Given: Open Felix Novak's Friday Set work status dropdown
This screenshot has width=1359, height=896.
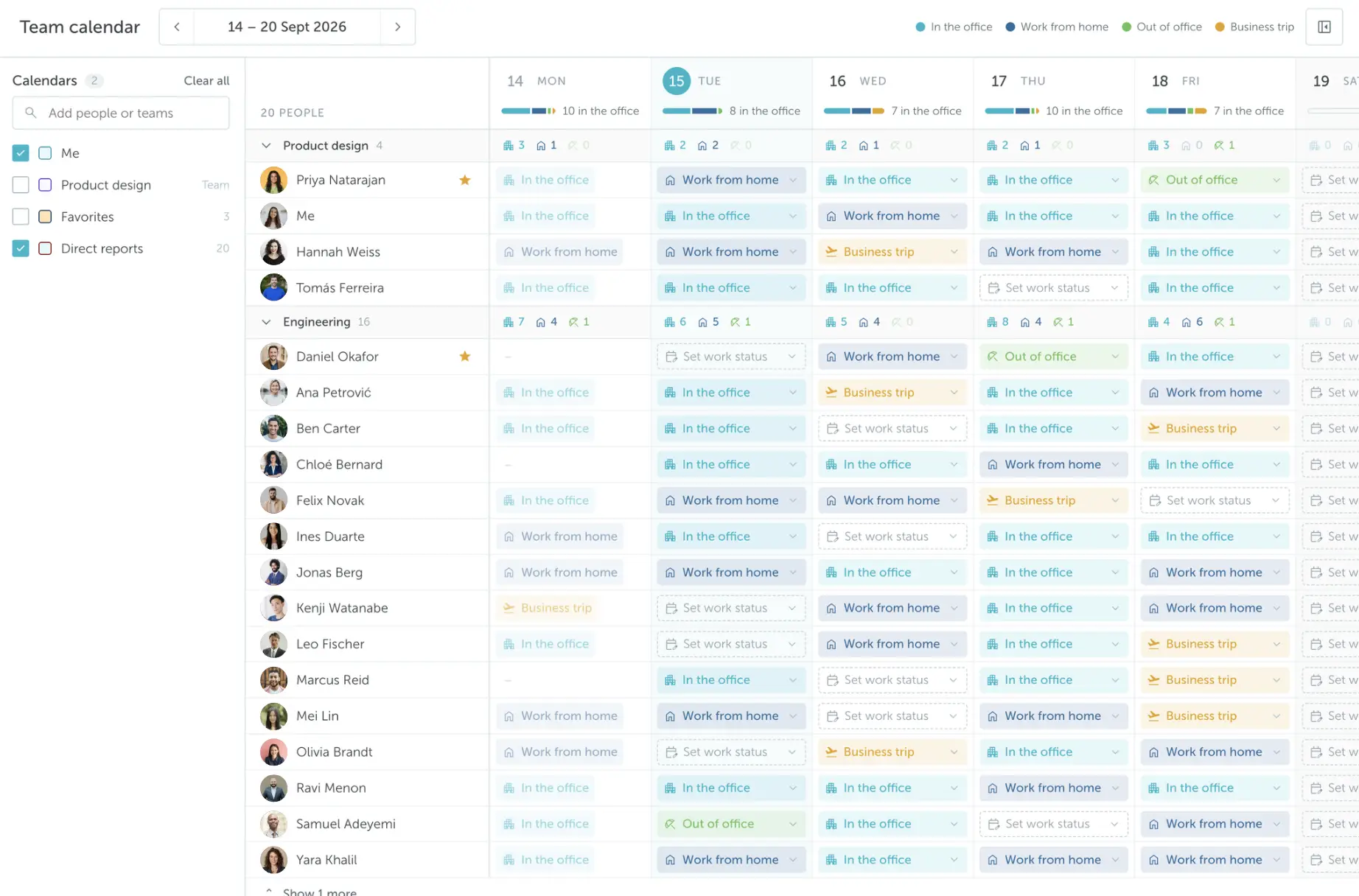Looking at the screenshot, I should coord(1215,500).
